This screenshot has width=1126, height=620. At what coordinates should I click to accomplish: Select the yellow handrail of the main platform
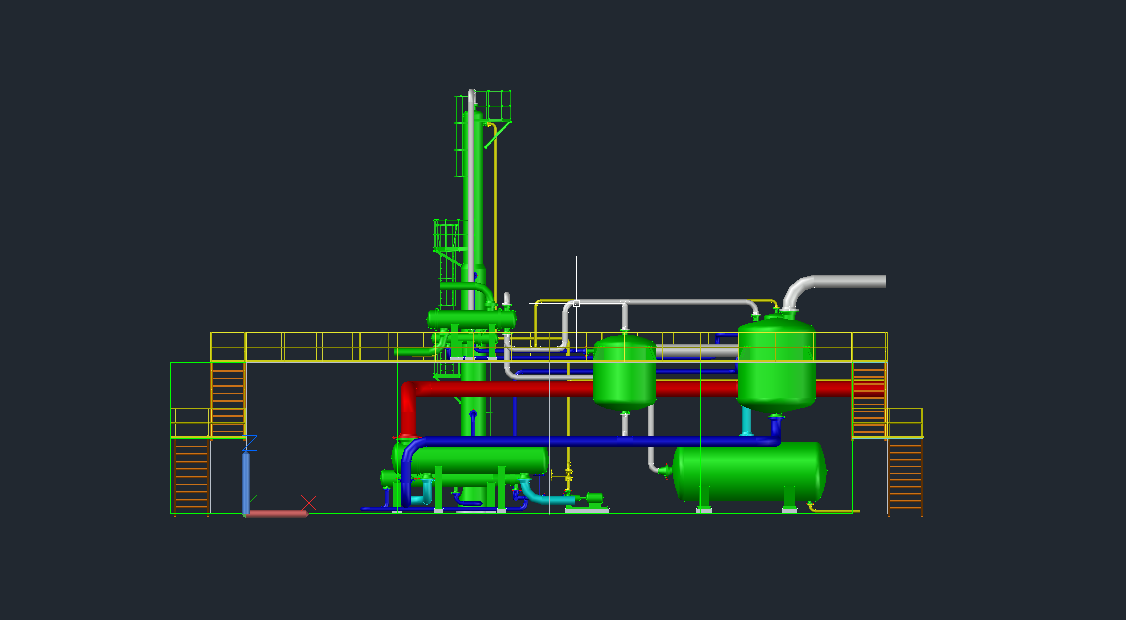pos(549,347)
